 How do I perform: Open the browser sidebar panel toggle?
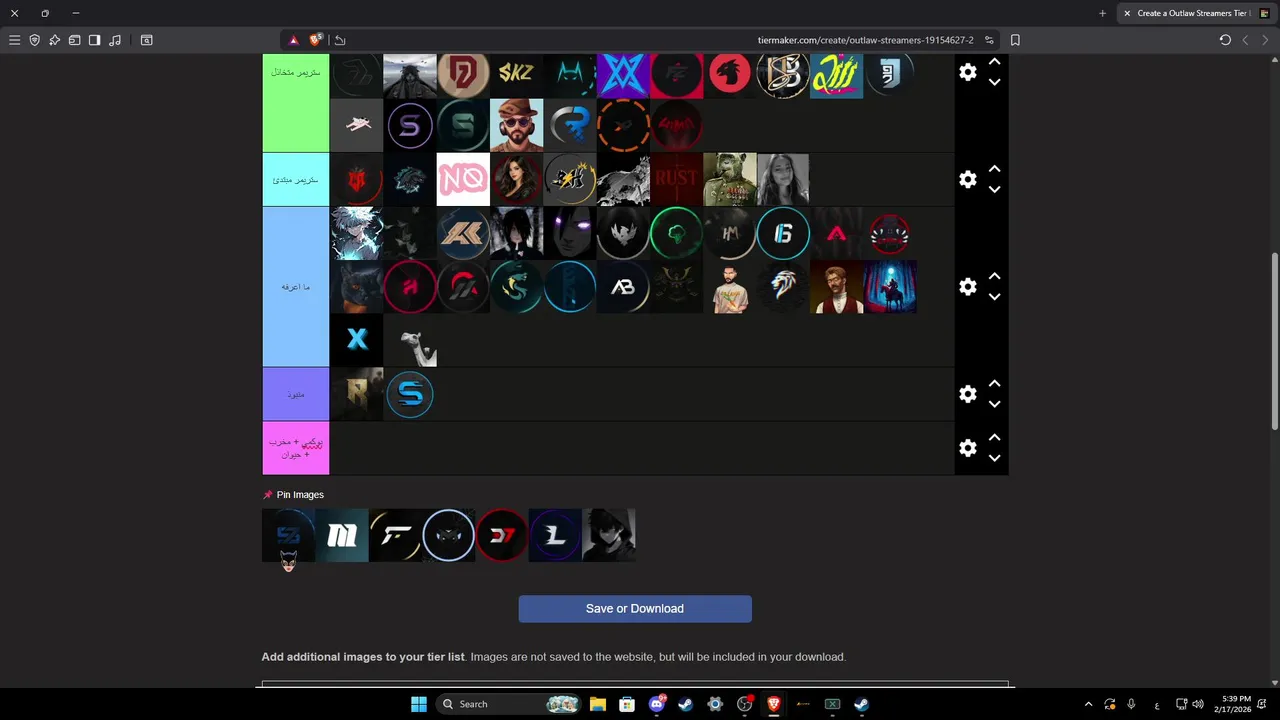tap(94, 40)
